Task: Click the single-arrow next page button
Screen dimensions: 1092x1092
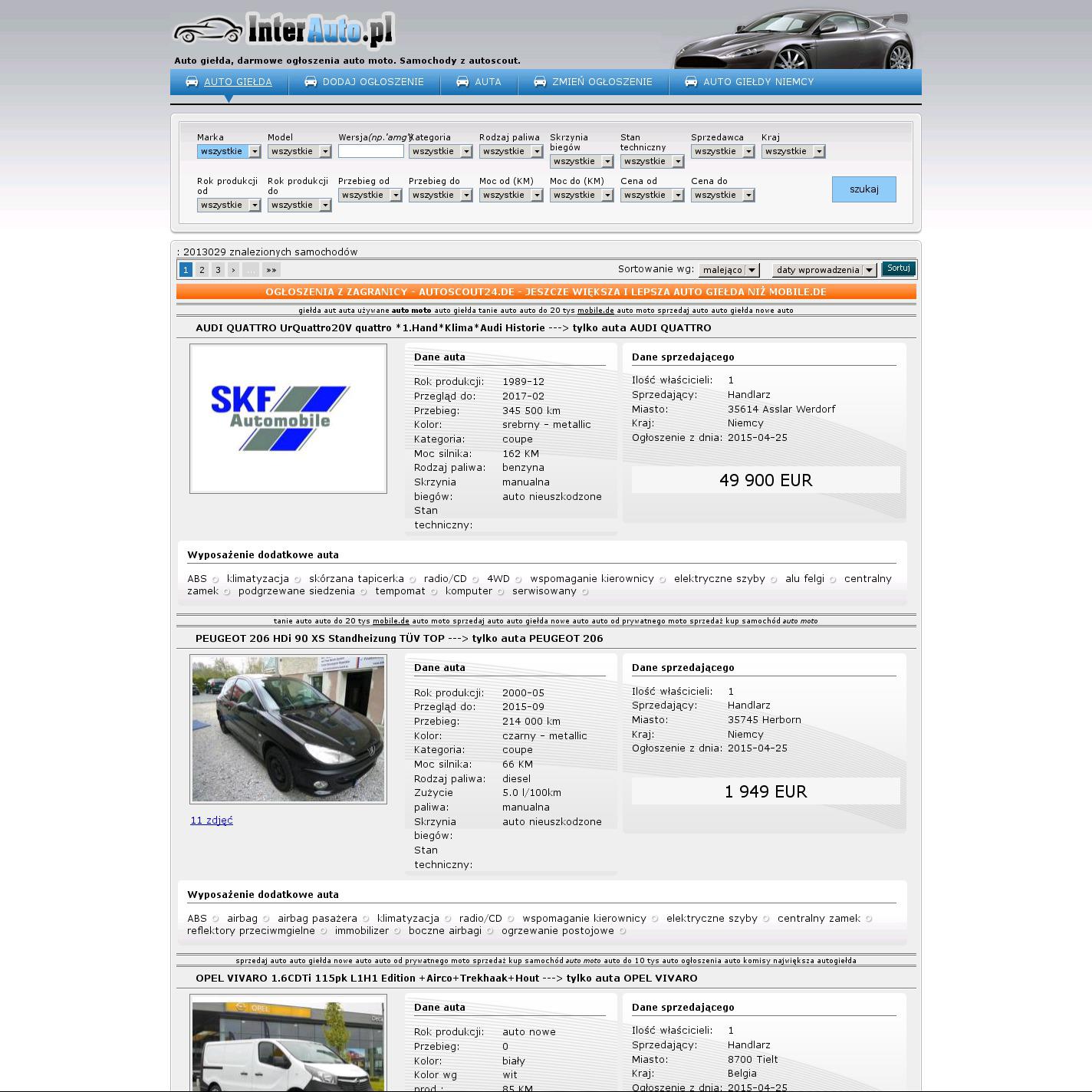Action: click(x=233, y=270)
